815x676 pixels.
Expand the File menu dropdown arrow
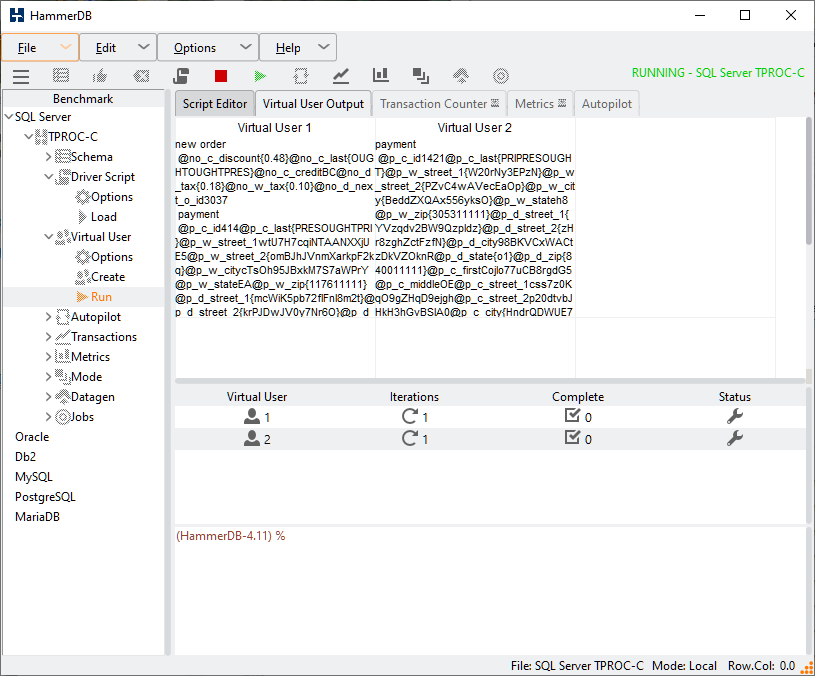(65, 47)
